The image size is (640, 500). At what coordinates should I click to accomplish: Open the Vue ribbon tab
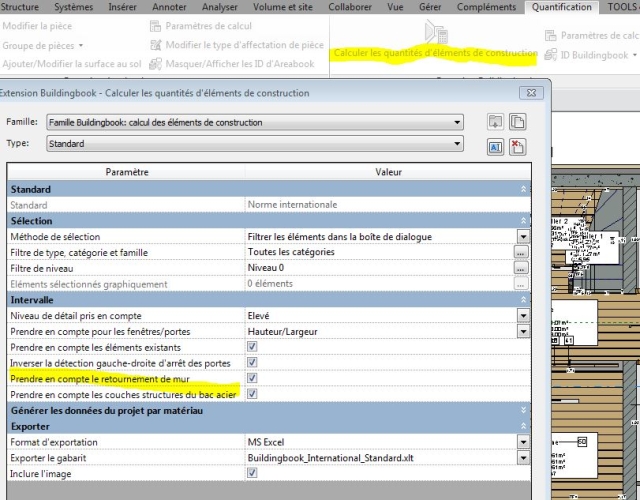coord(395,7)
